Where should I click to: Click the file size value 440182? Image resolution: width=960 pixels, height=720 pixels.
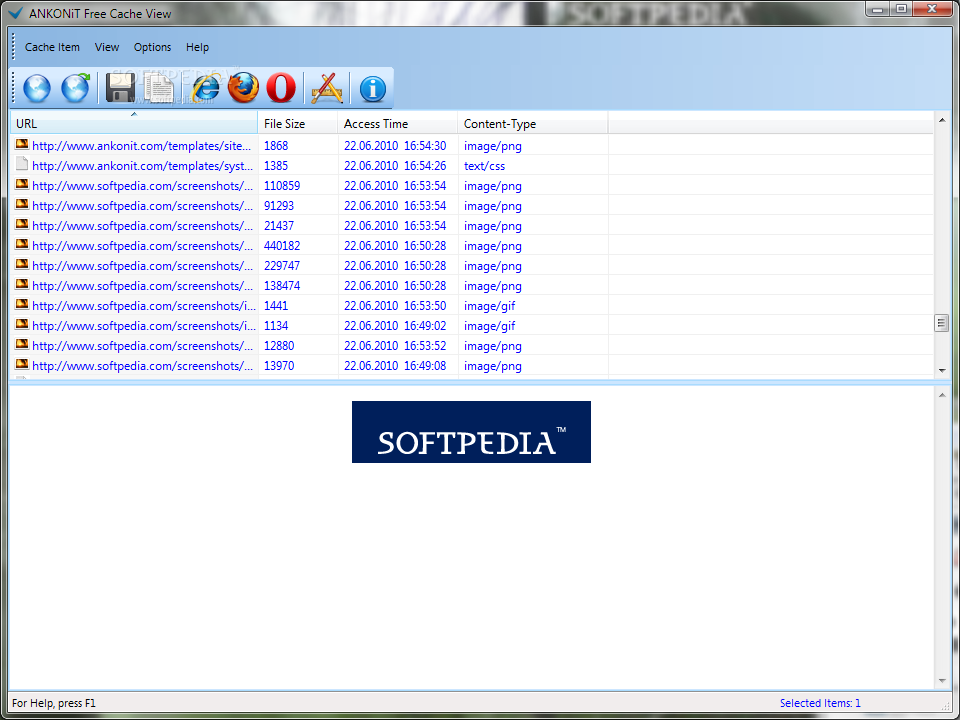282,246
